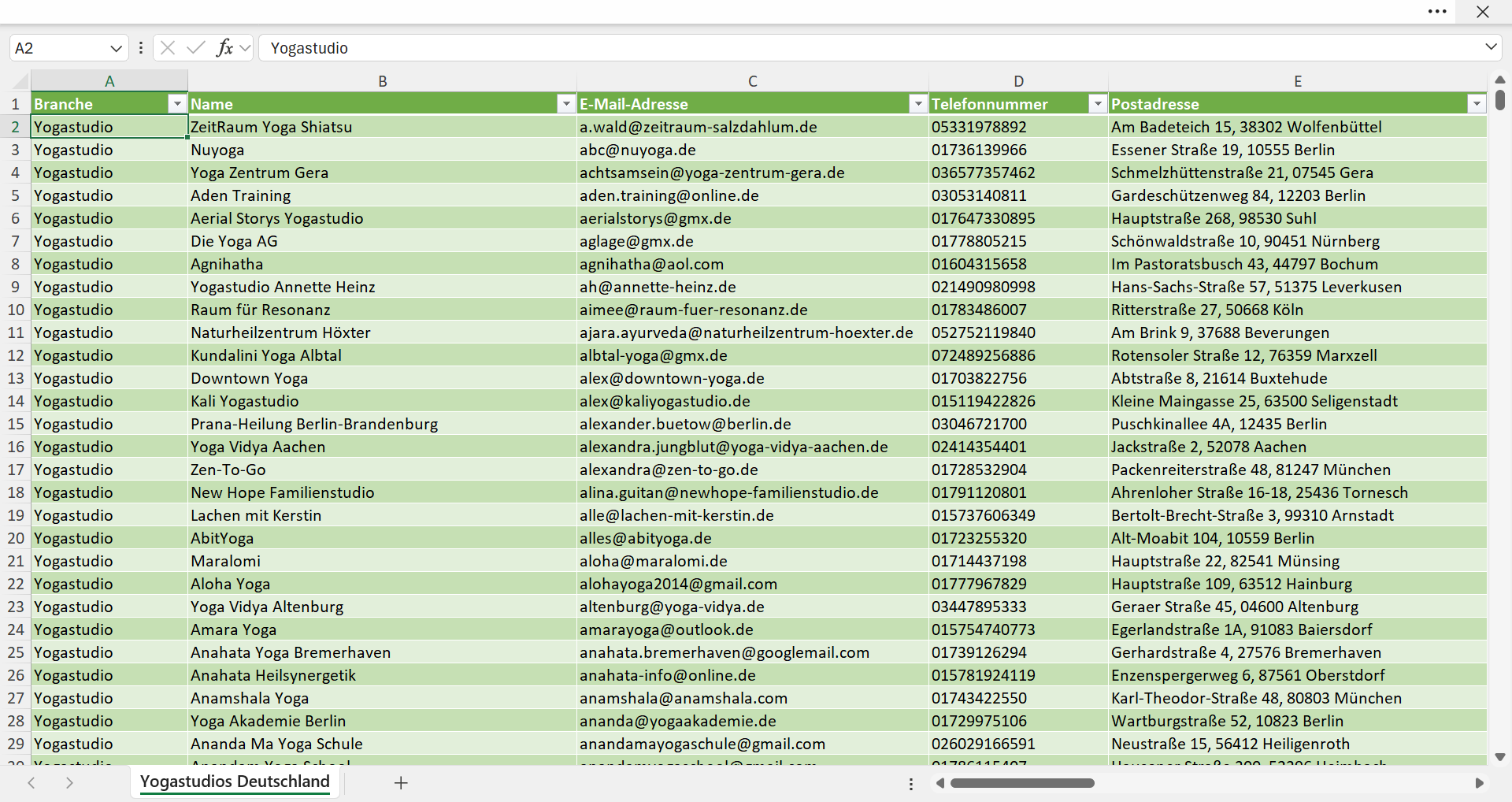This screenshot has height=802, width=1512.
Task: Cancel the formula entry with X icon
Action: pyautogui.click(x=167, y=48)
